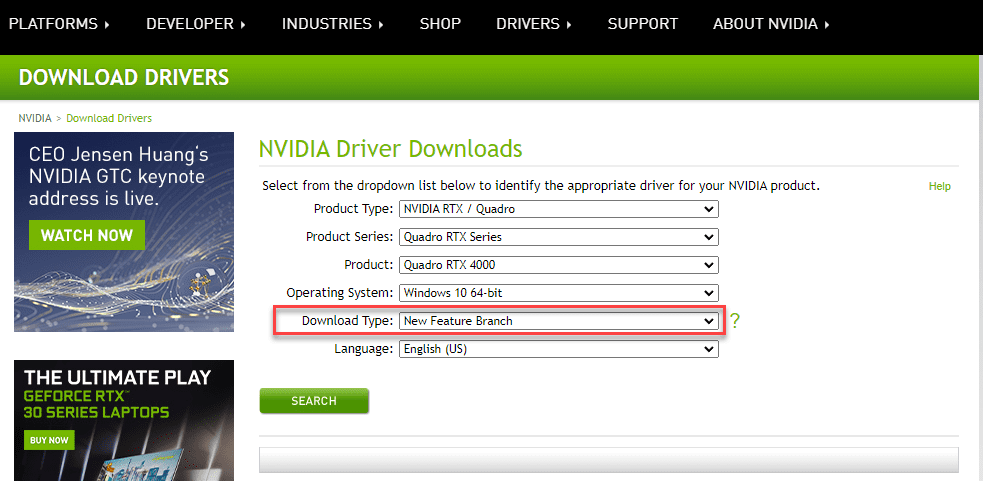The image size is (983, 481).
Task: Open the Help link
Action: [x=939, y=186]
